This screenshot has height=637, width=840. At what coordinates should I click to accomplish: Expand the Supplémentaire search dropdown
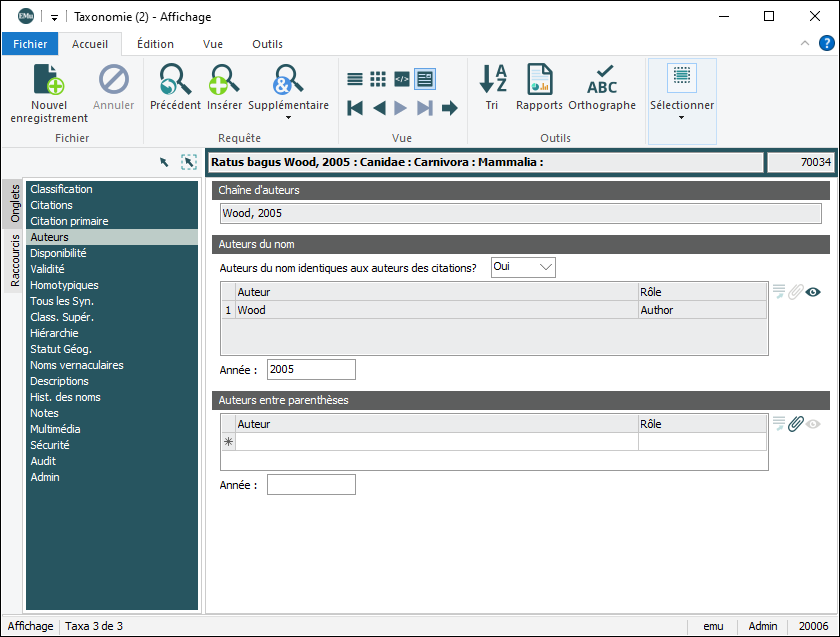tap(288, 117)
